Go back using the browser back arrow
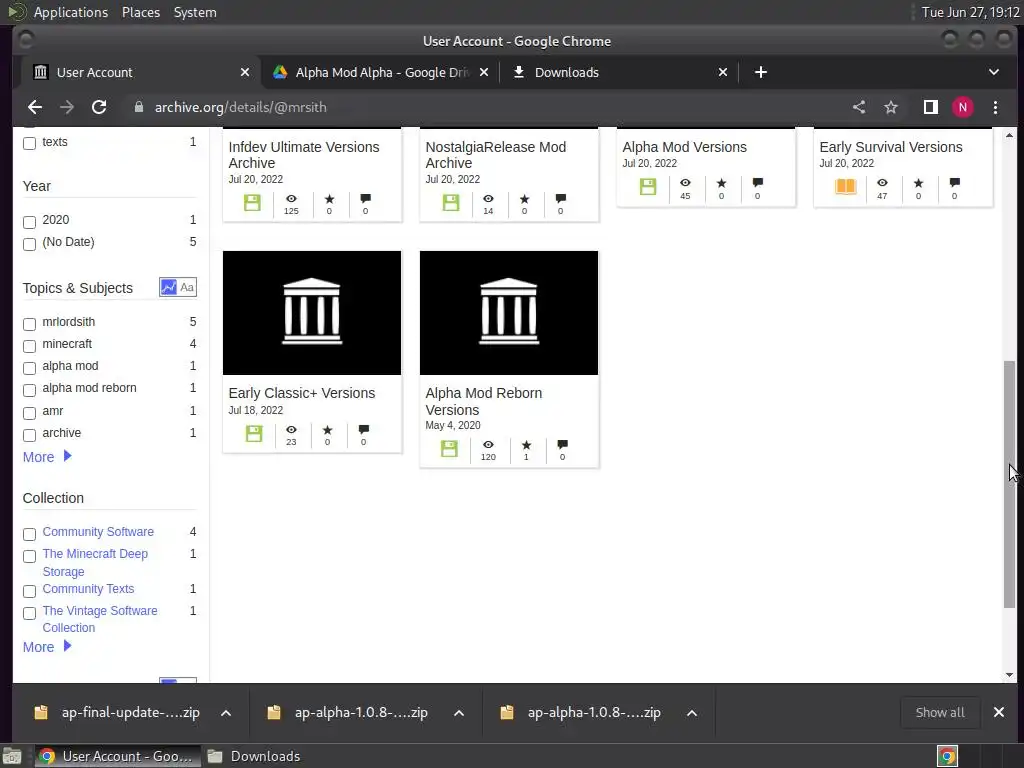This screenshot has width=1024, height=768. click(35, 107)
